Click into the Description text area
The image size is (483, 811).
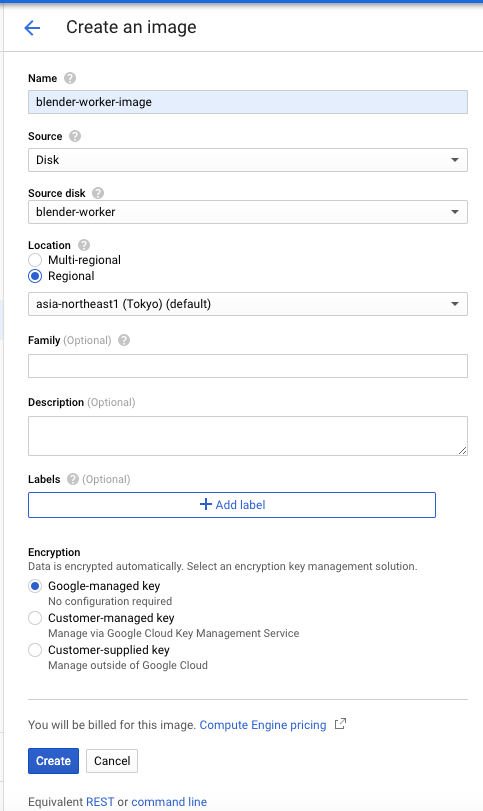point(248,436)
